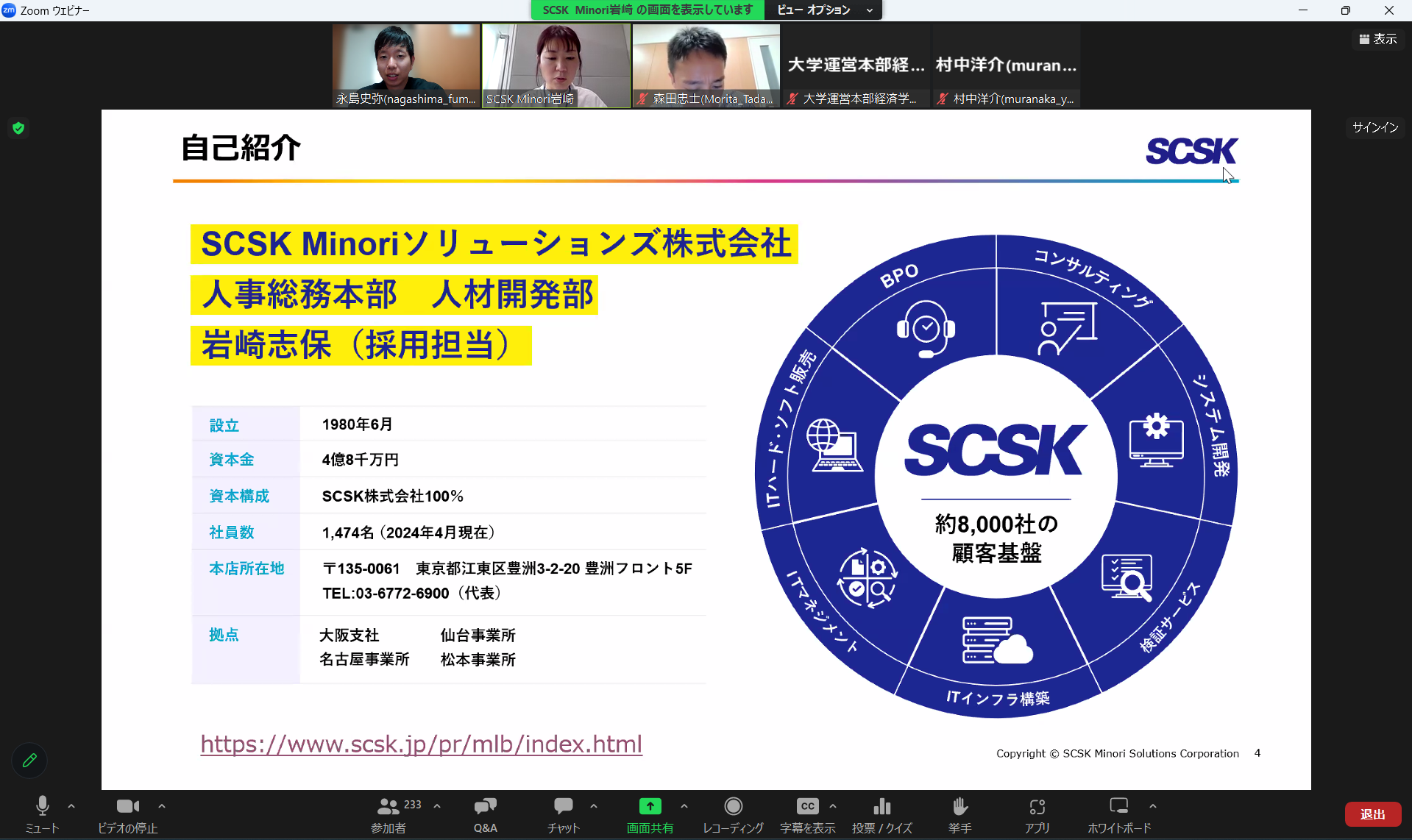Raise hand with 挙手
The width and height of the screenshot is (1412, 840).
[x=959, y=814]
